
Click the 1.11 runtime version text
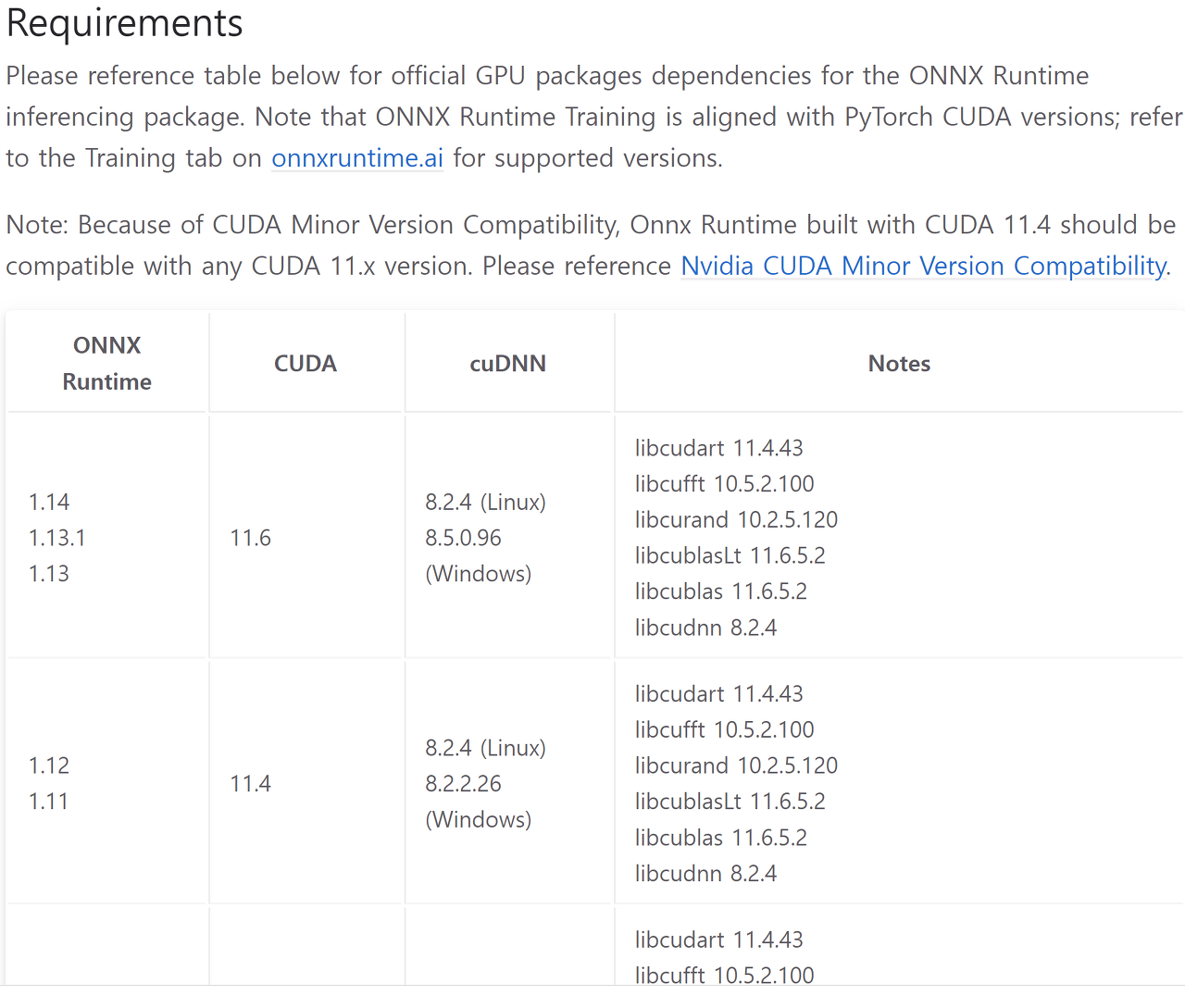tap(48, 802)
